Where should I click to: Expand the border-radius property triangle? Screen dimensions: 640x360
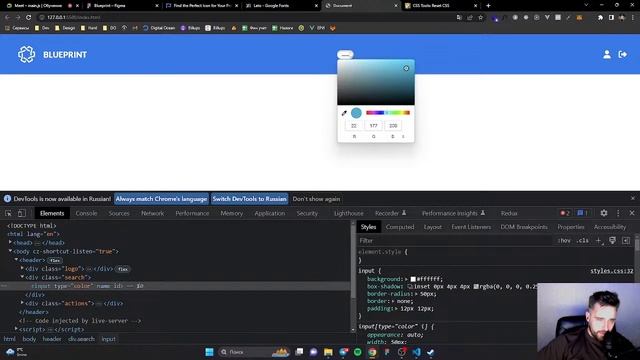[x=416, y=294]
